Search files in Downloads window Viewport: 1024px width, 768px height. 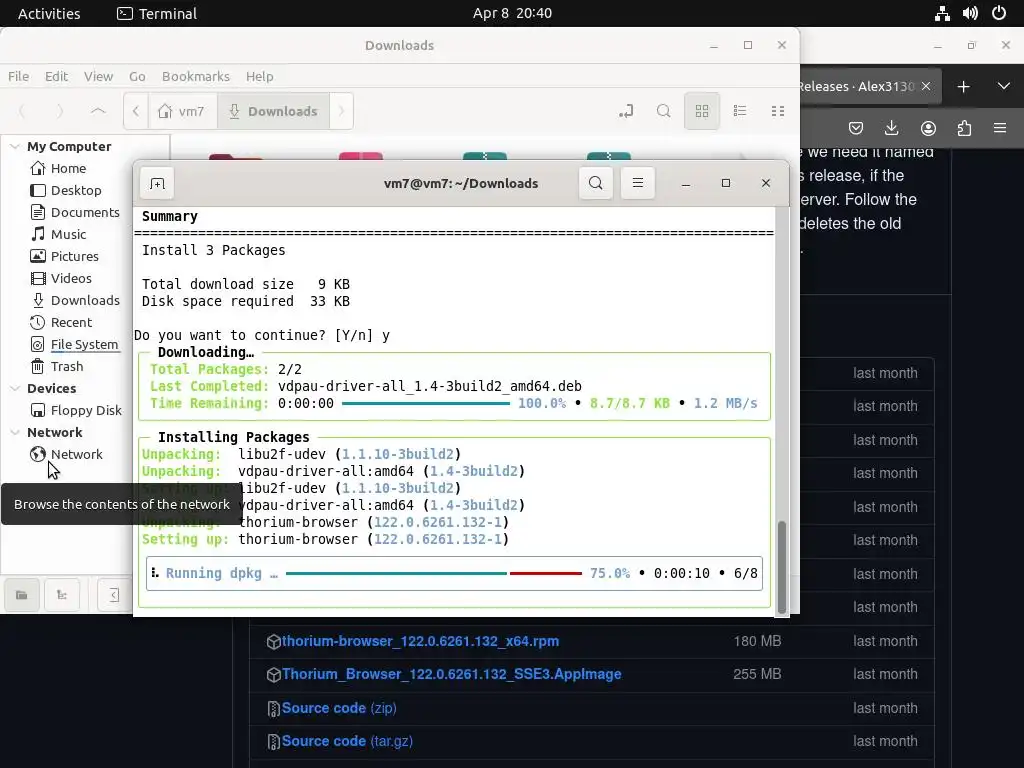pyautogui.click(x=664, y=111)
